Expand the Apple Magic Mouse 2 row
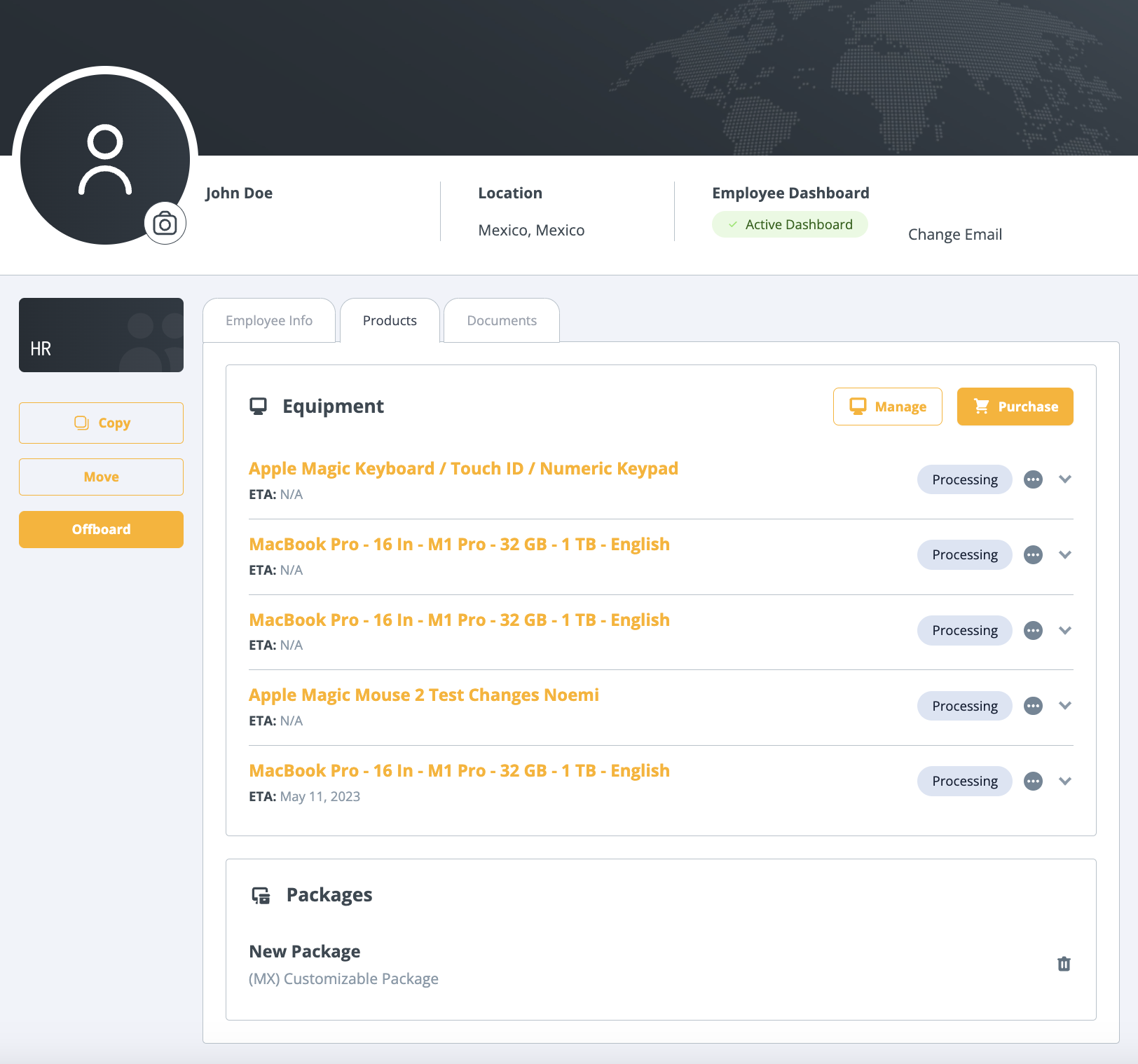Viewport: 1138px width, 1064px height. (x=1065, y=706)
